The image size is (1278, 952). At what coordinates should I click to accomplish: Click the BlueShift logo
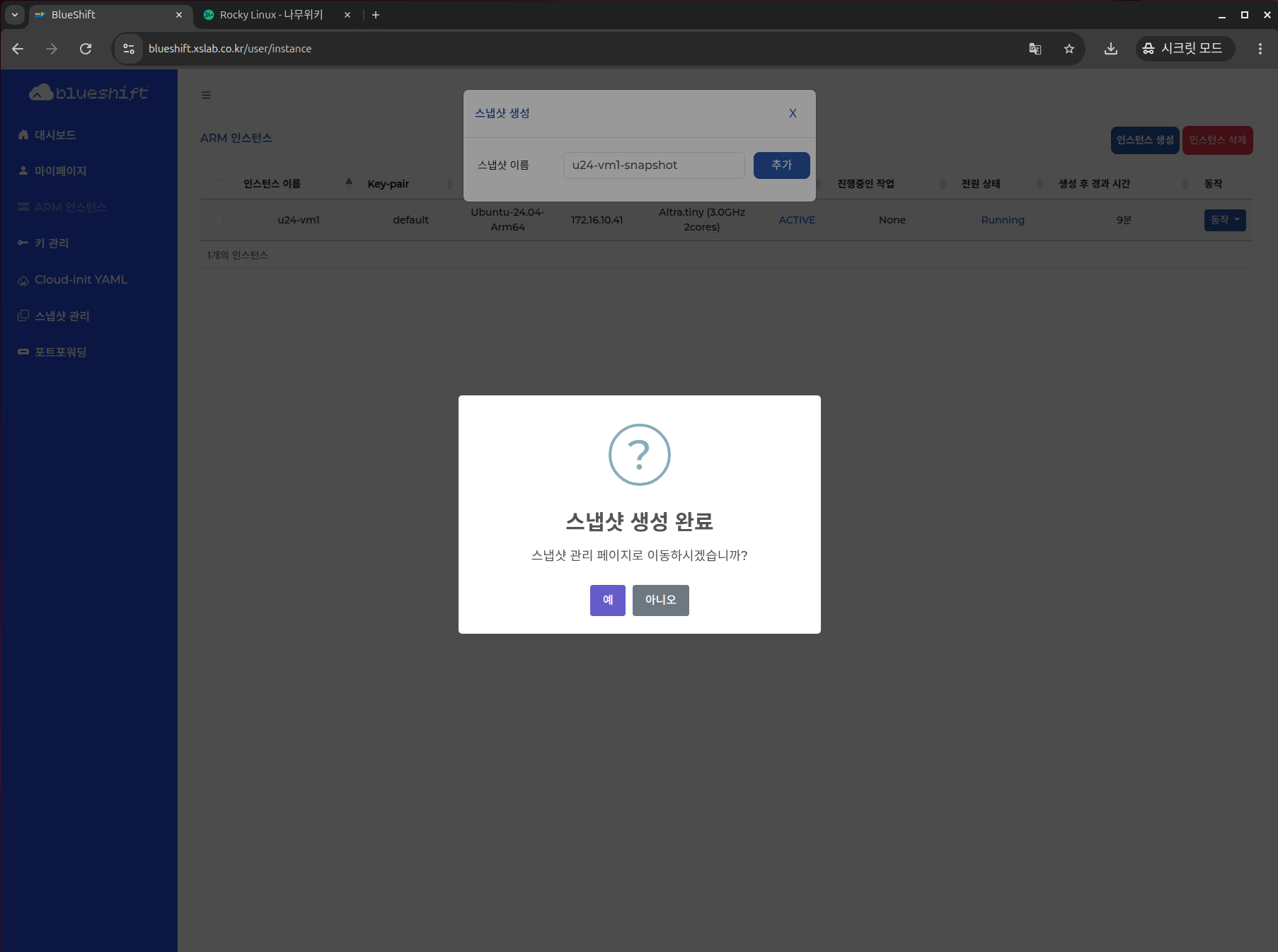88,93
